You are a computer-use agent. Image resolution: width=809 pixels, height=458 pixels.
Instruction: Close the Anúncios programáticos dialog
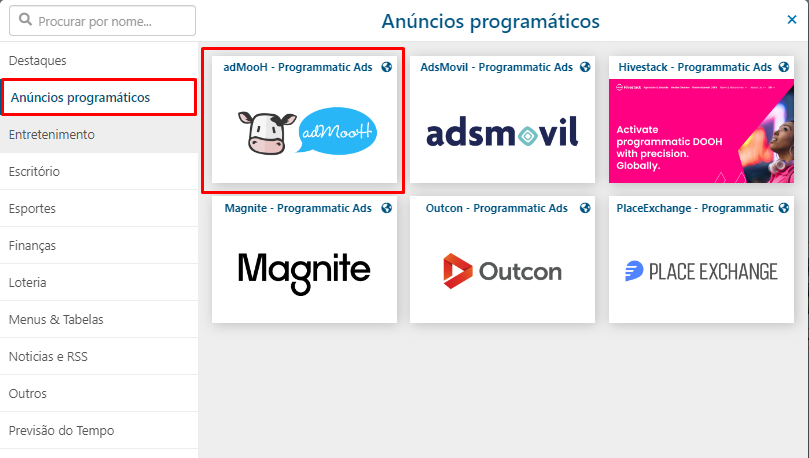(x=792, y=20)
